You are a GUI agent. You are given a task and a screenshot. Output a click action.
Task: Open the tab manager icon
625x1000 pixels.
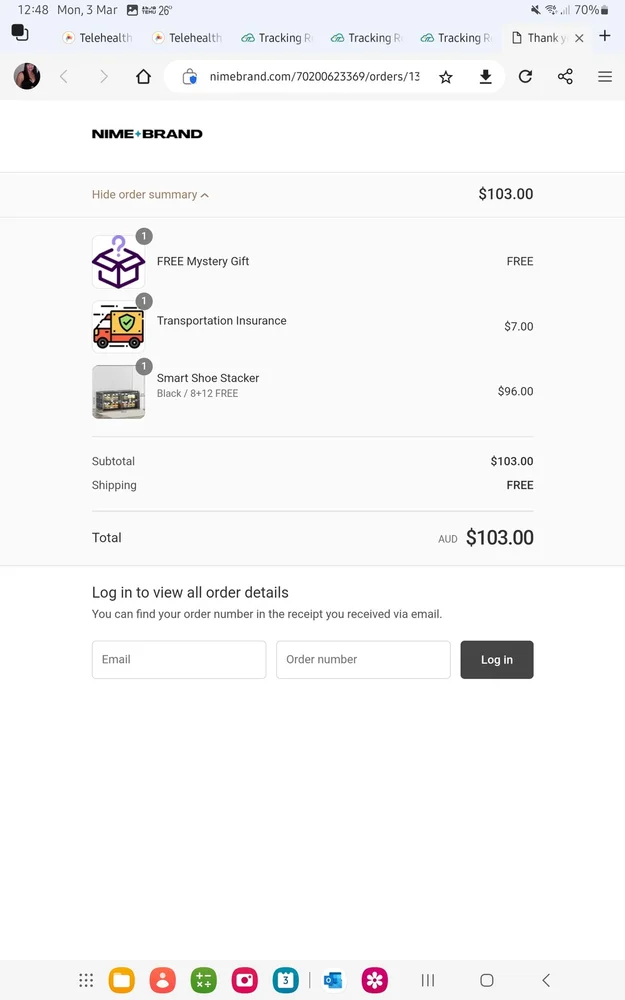coord(20,33)
